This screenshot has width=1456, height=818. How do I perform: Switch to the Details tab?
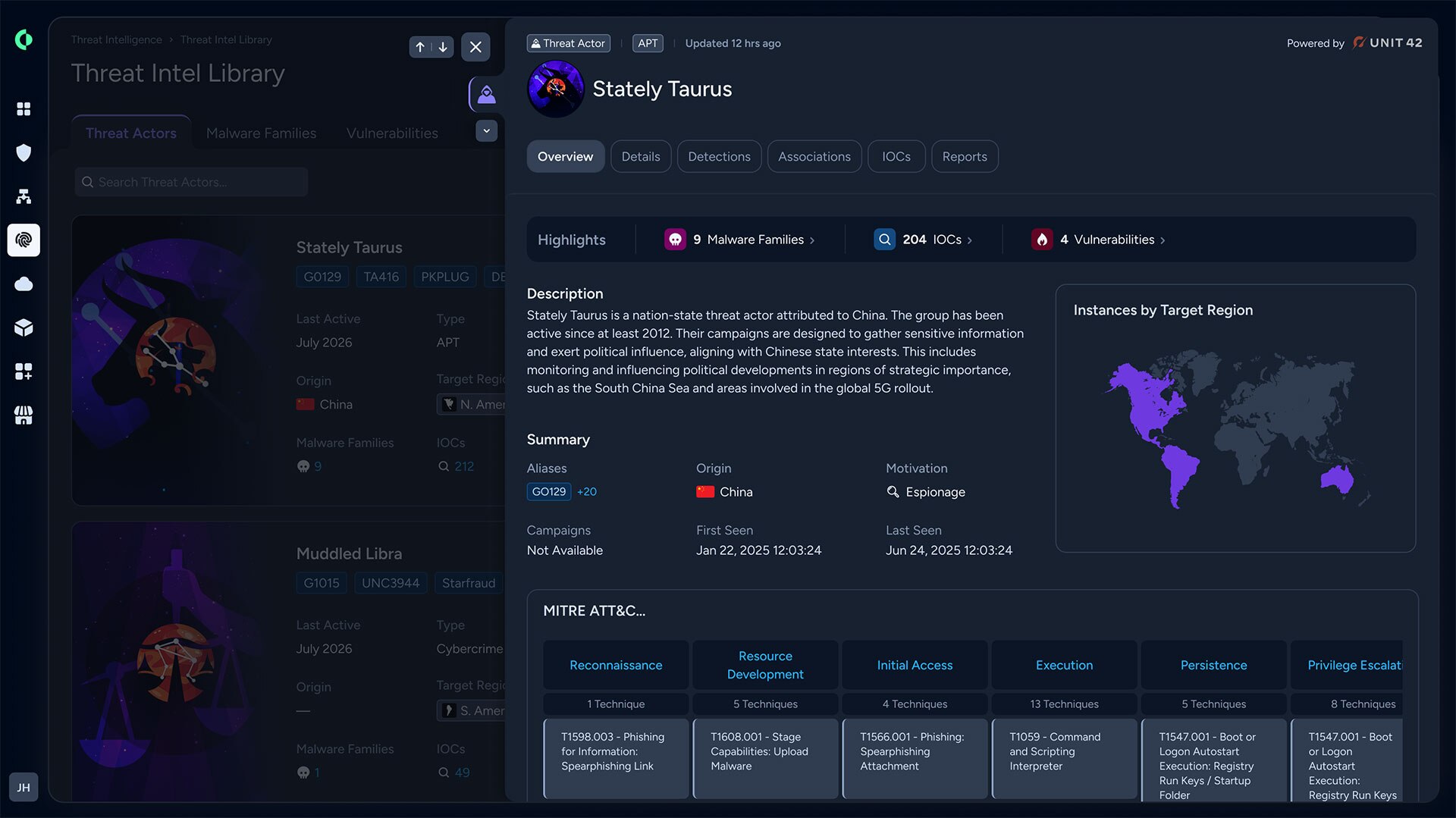coord(641,156)
